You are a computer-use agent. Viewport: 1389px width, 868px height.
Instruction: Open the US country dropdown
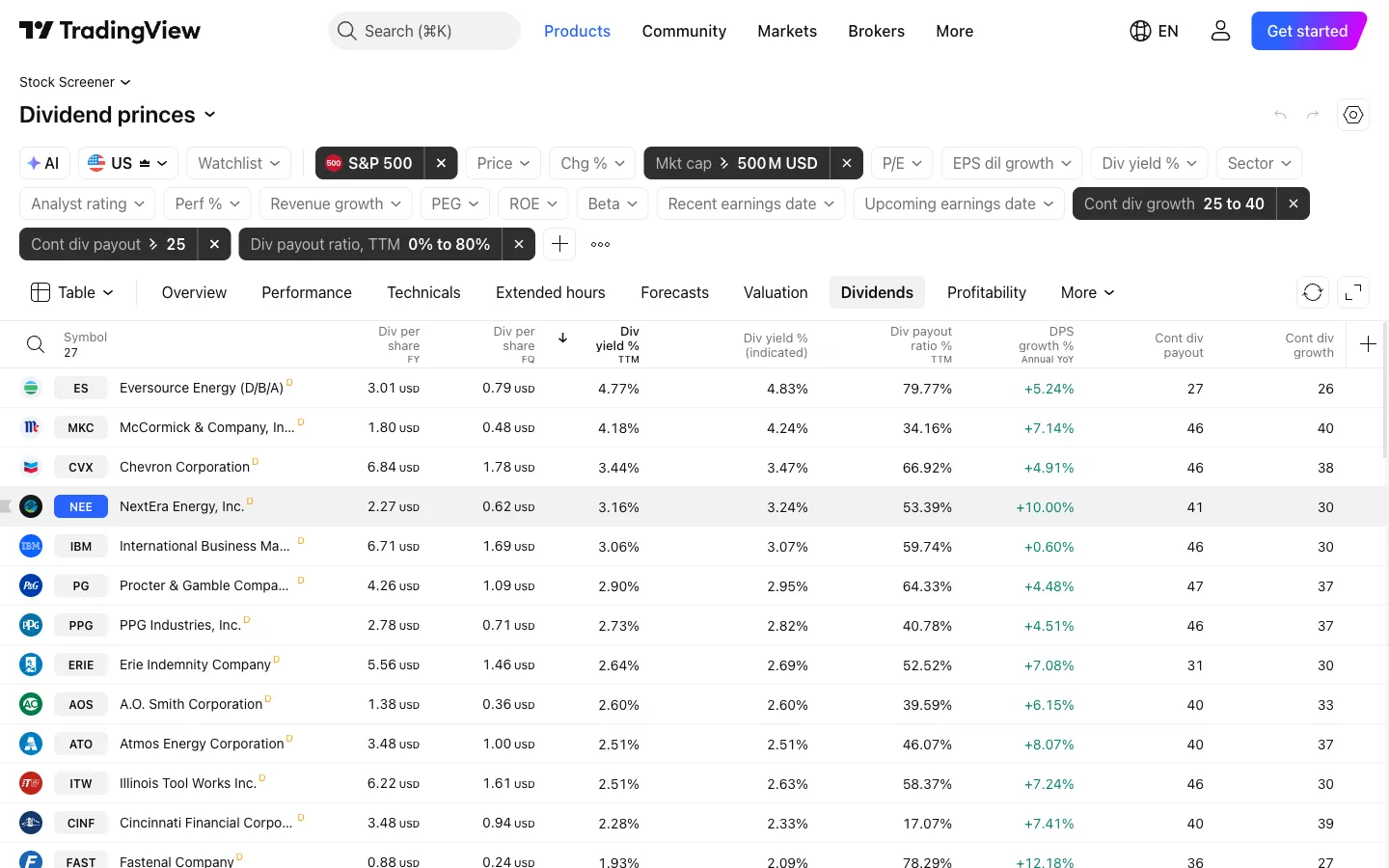tap(127, 163)
